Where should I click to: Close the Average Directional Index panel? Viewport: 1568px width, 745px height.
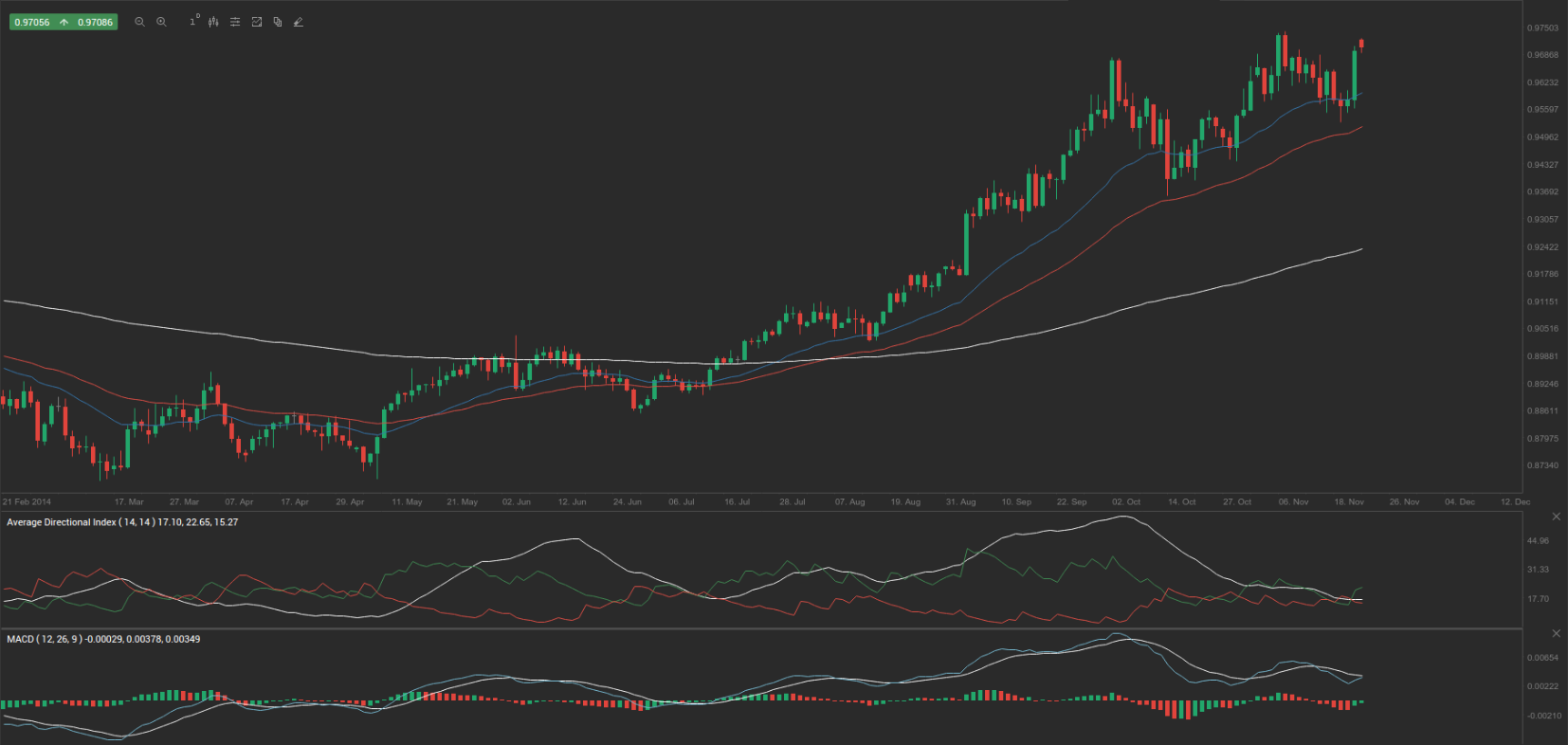click(1556, 517)
